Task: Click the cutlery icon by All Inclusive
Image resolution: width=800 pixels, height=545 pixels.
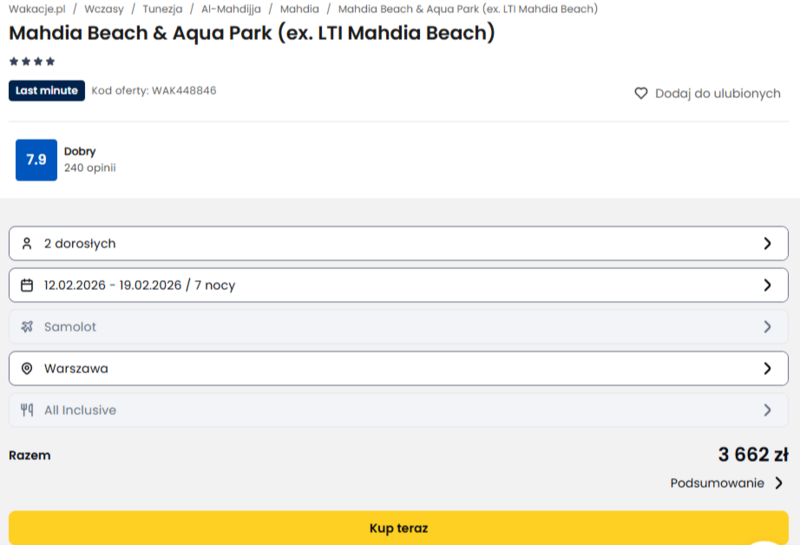Action: pos(27,410)
